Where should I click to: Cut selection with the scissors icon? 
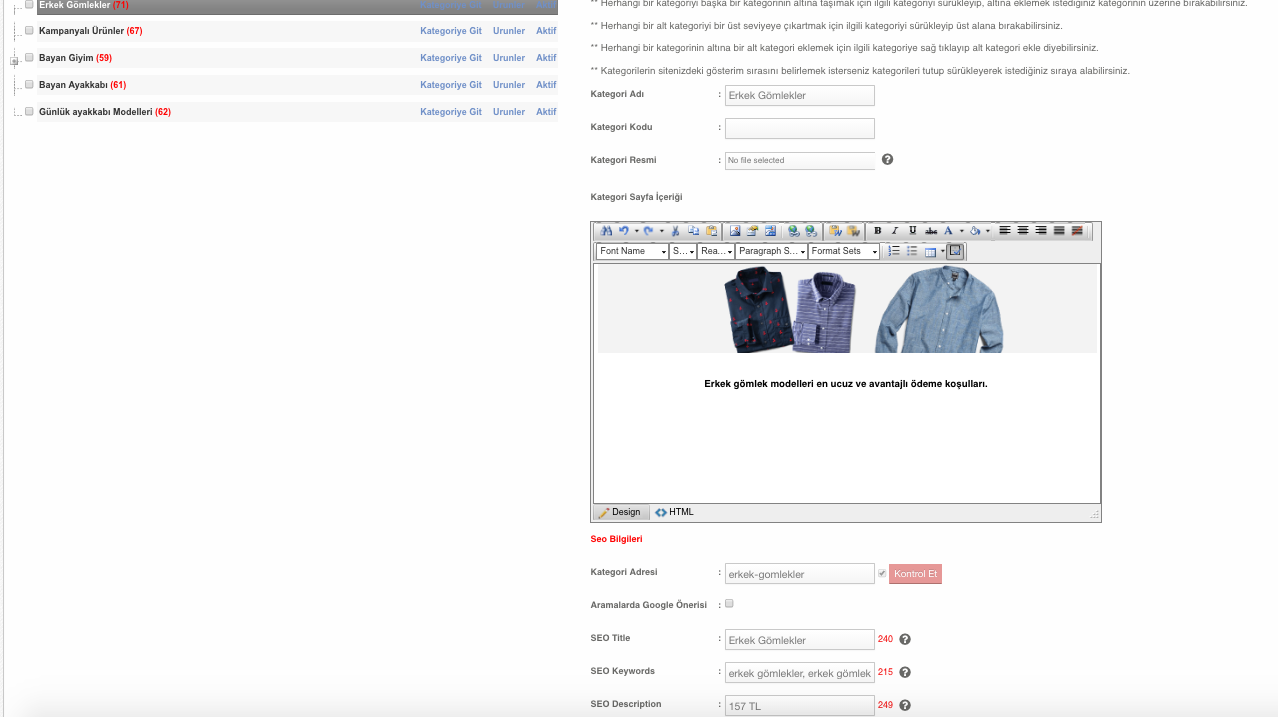click(675, 231)
